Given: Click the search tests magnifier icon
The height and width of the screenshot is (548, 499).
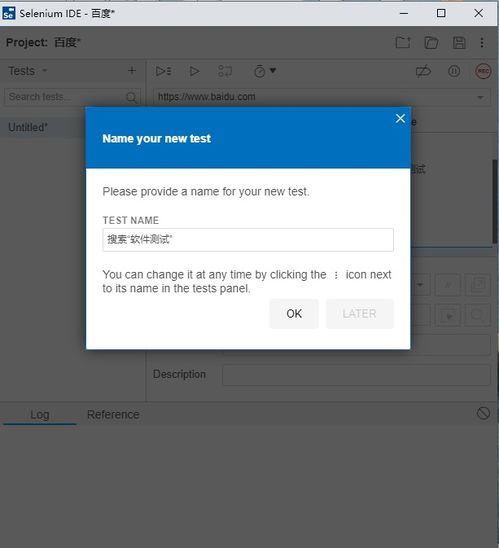Looking at the screenshot, I should pyautogui.click(x=131, y=97).
